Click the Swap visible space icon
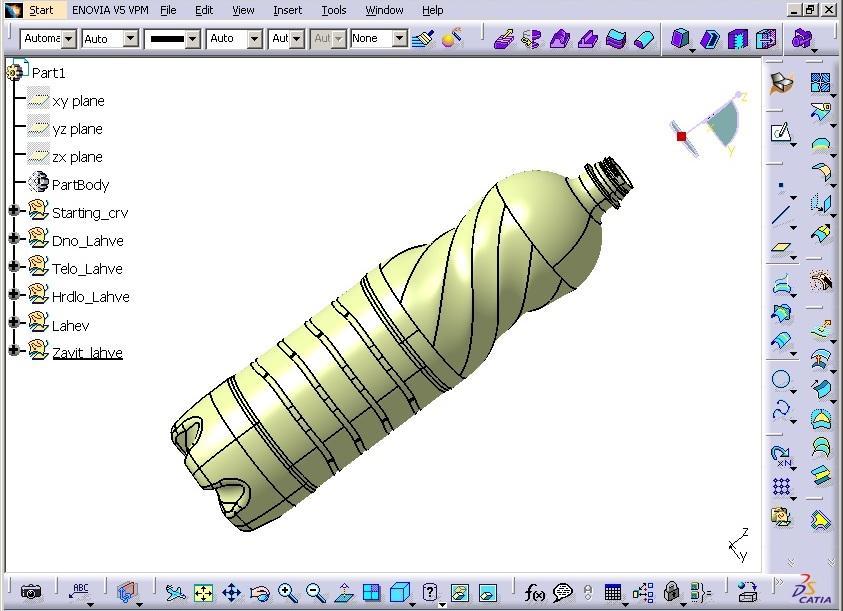The width and height of the screenshot is (843, 611). pos(488,593)
